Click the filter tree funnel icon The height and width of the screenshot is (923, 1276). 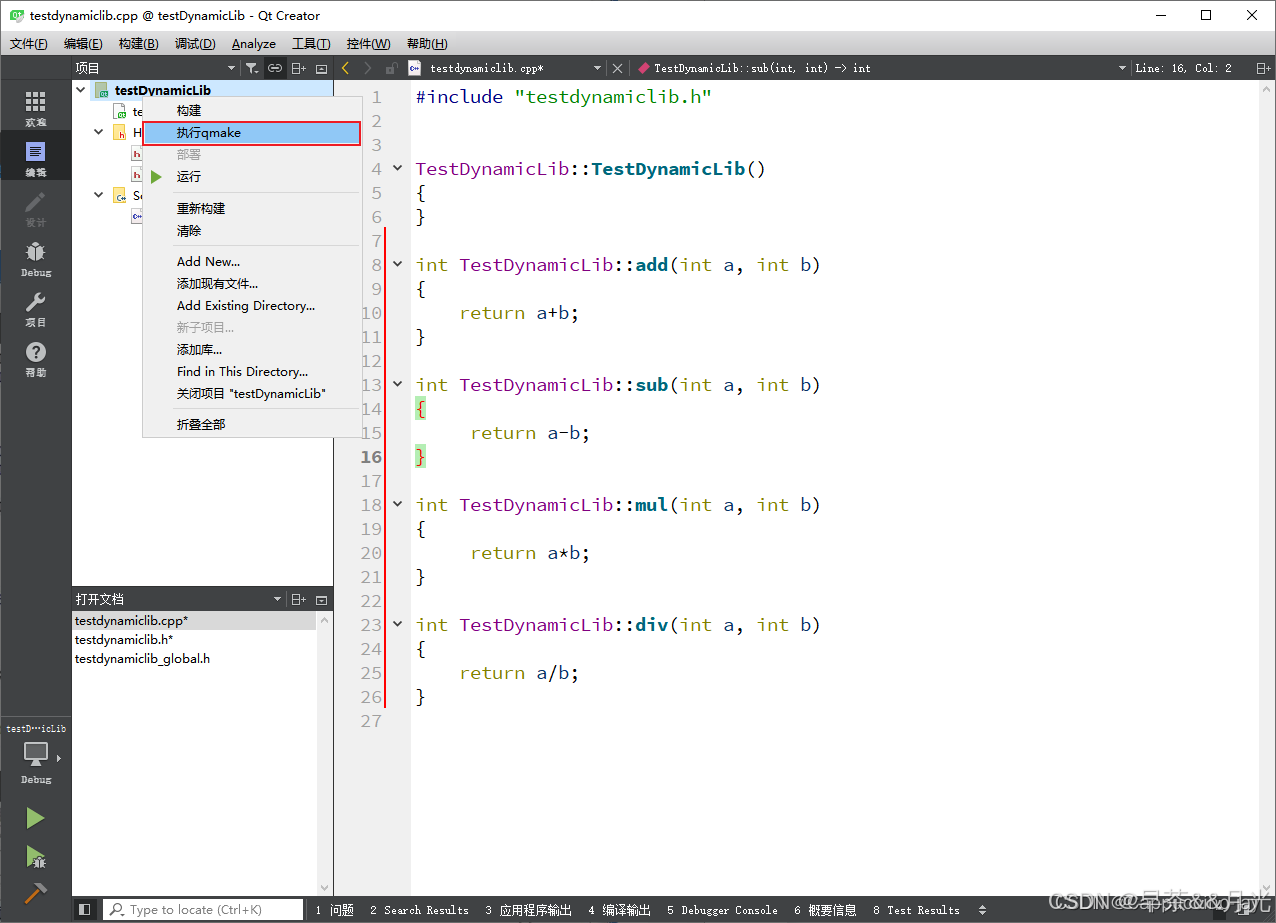tap(252, 68)
